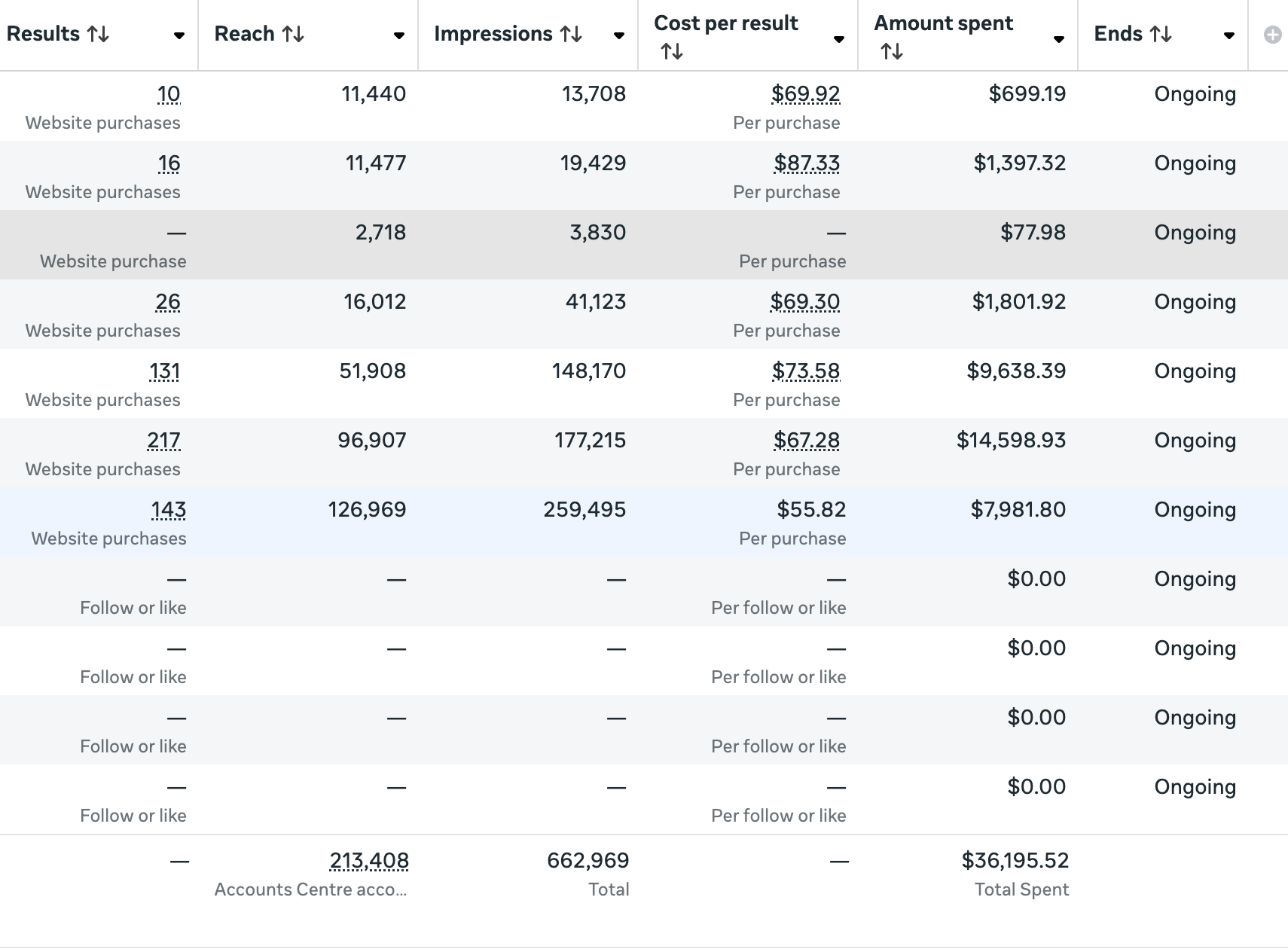Open the 16 website purchases result
The height and width of the screenshot is (949, 1288).
tap(169, 163)
